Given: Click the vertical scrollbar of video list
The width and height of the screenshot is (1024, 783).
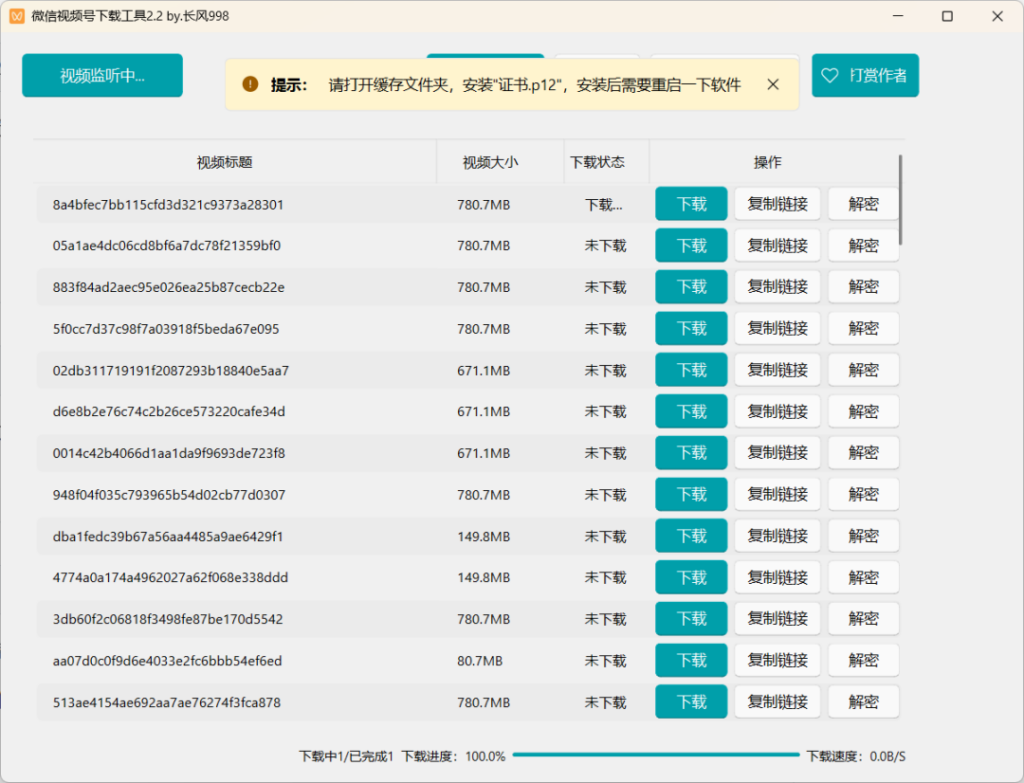Looking at the screenshot, I should (900, 200).
